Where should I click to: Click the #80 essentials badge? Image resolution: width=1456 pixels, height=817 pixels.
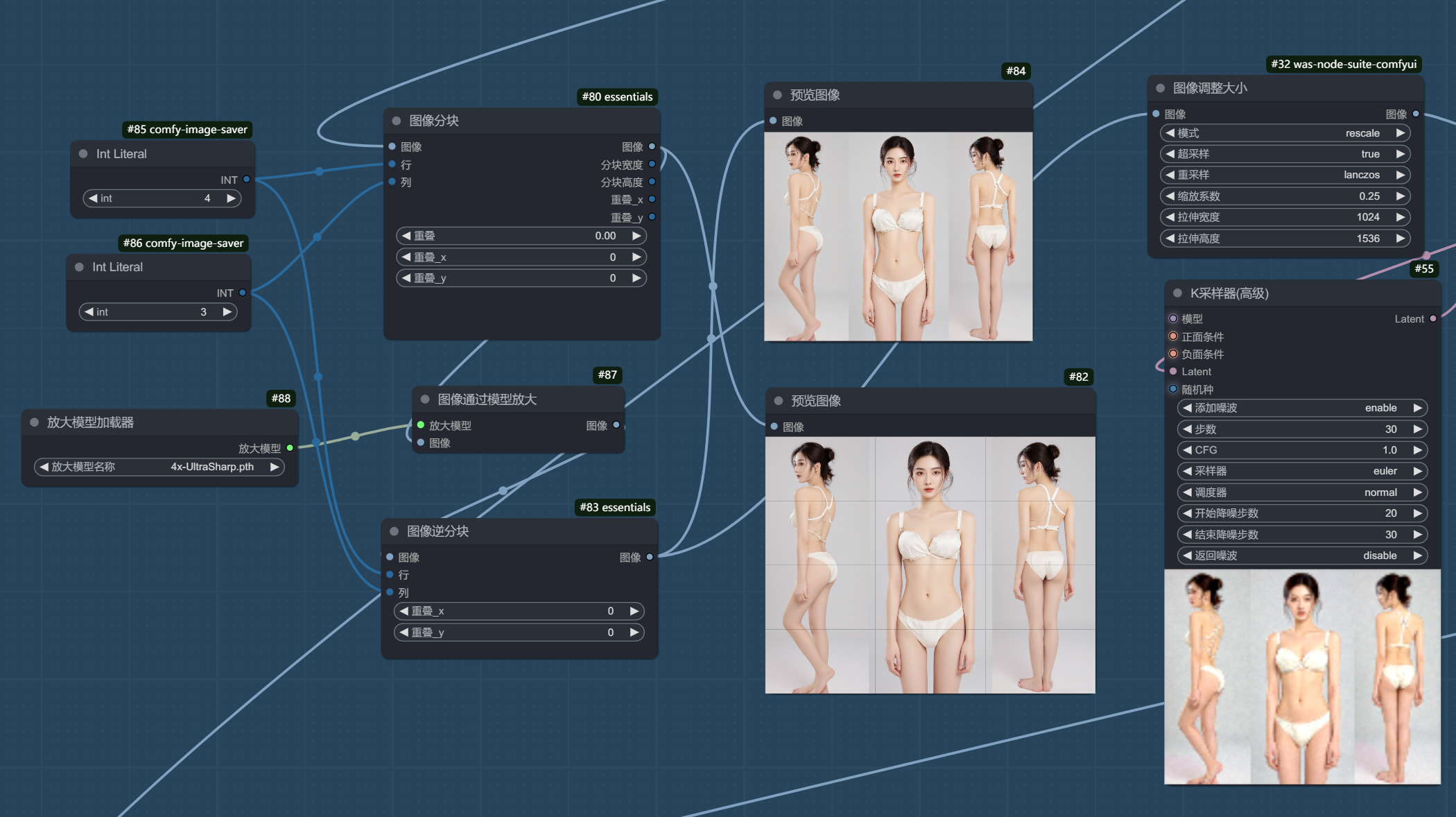[x=617, y=97]
